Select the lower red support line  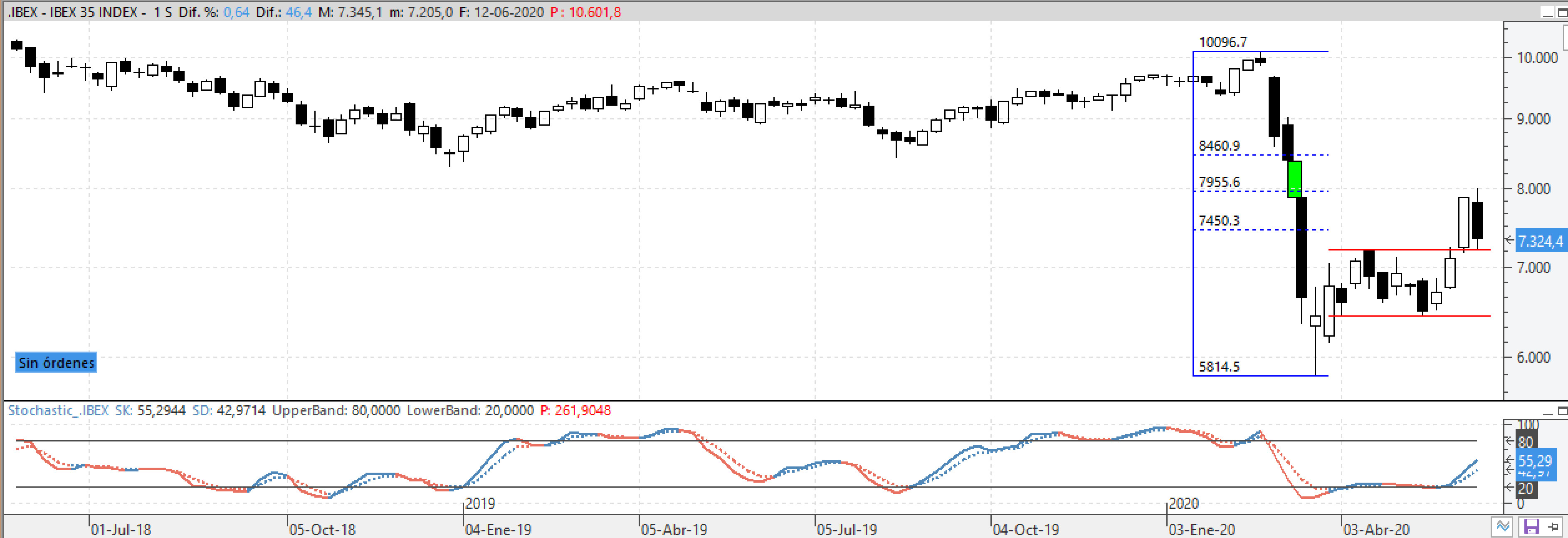1409,316
